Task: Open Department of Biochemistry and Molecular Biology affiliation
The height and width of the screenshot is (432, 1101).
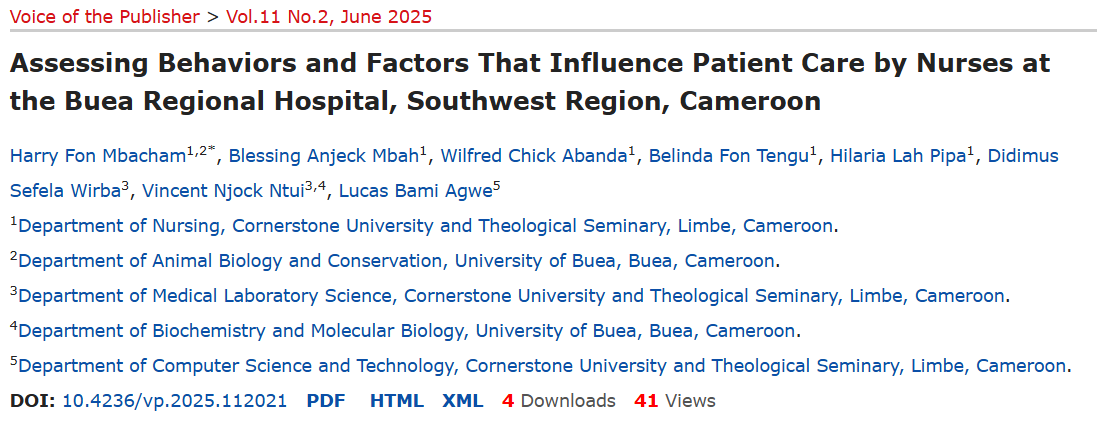Action: pyautogui.click(x=407, y=331)
